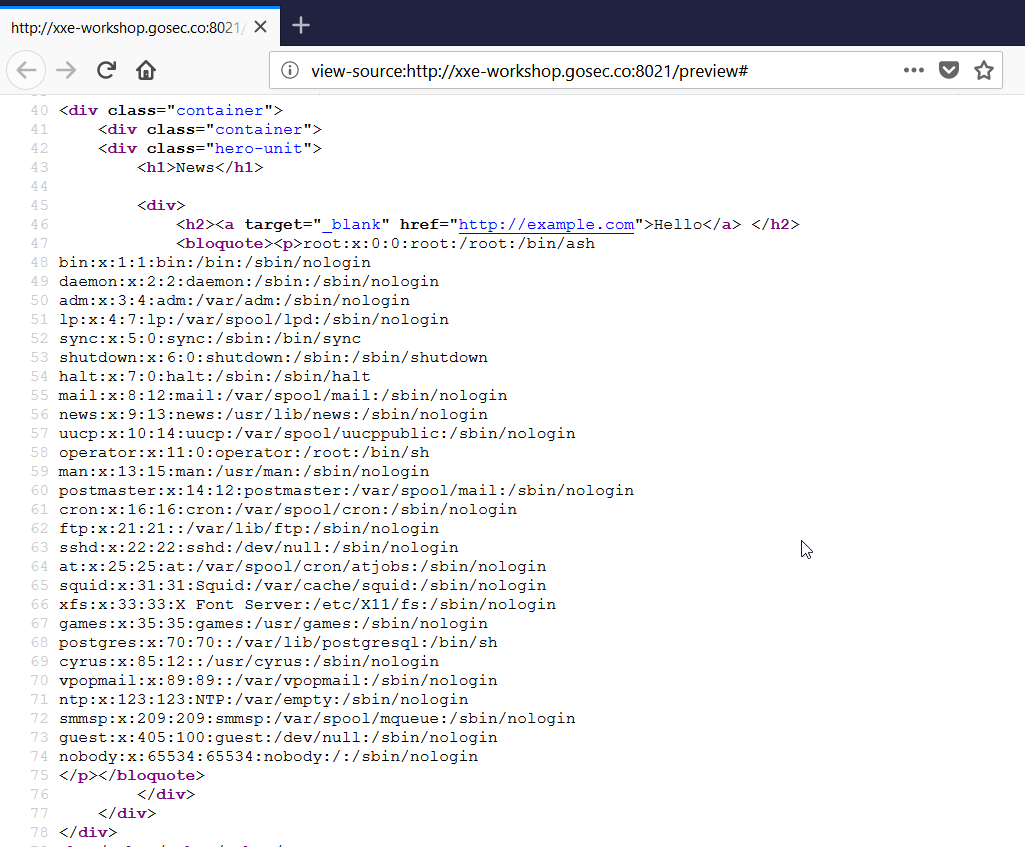Open the page actions three-dot menu
Image resolution: width=1025 pixels, height=847 pixels.
coord(913,70)
